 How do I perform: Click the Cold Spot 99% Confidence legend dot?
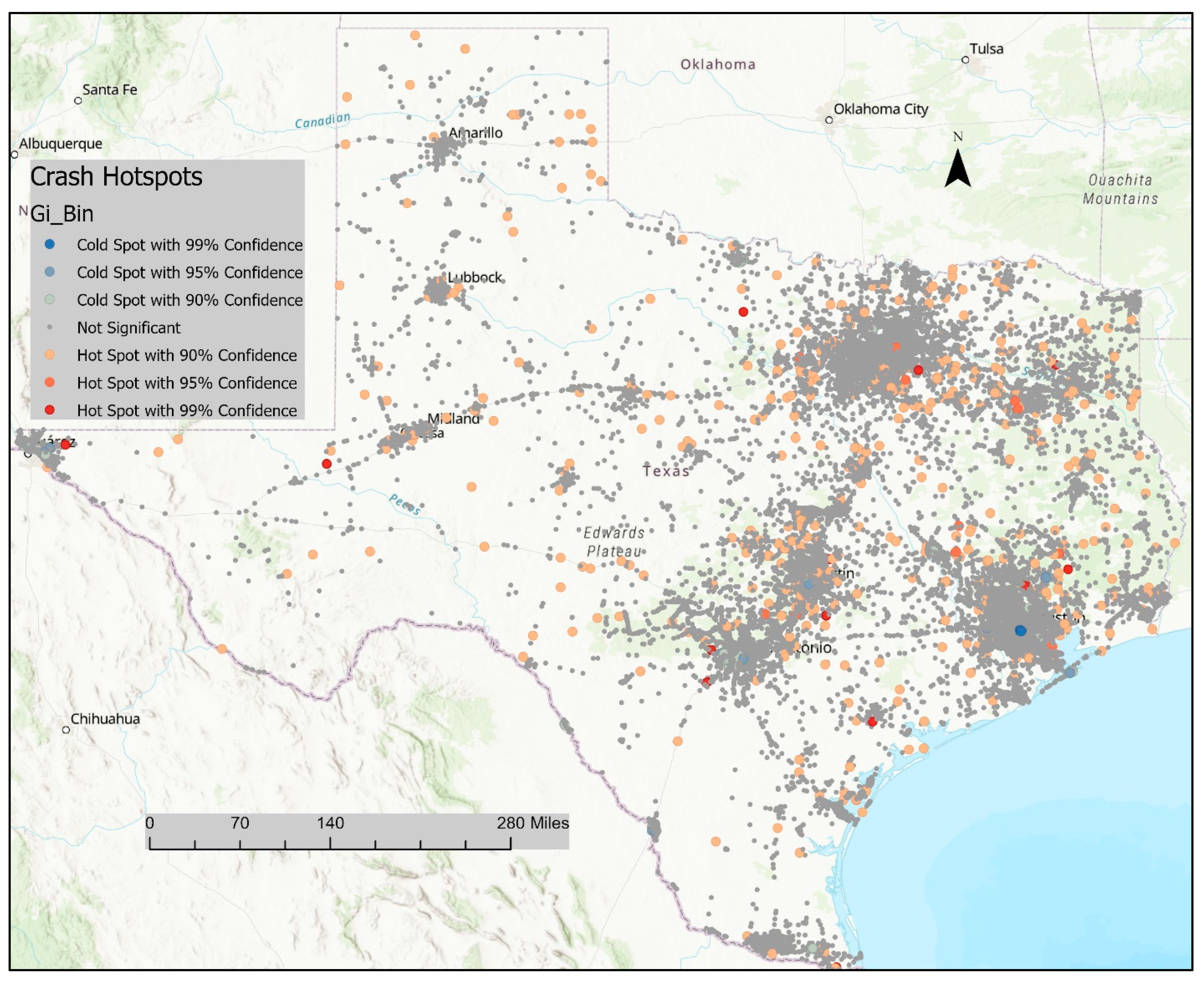click(x=50, y=244)
